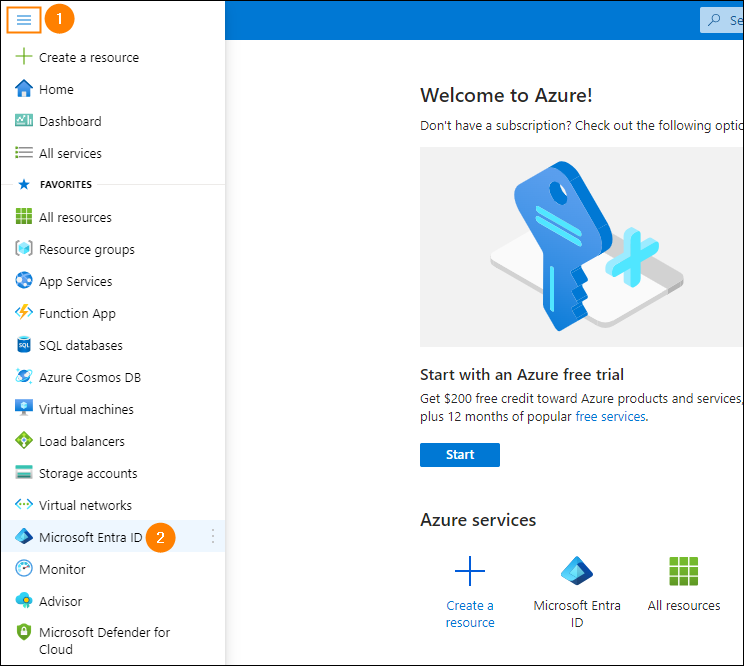
Task: Click Create a resource under Azure services
Action: tap(470, 592)
